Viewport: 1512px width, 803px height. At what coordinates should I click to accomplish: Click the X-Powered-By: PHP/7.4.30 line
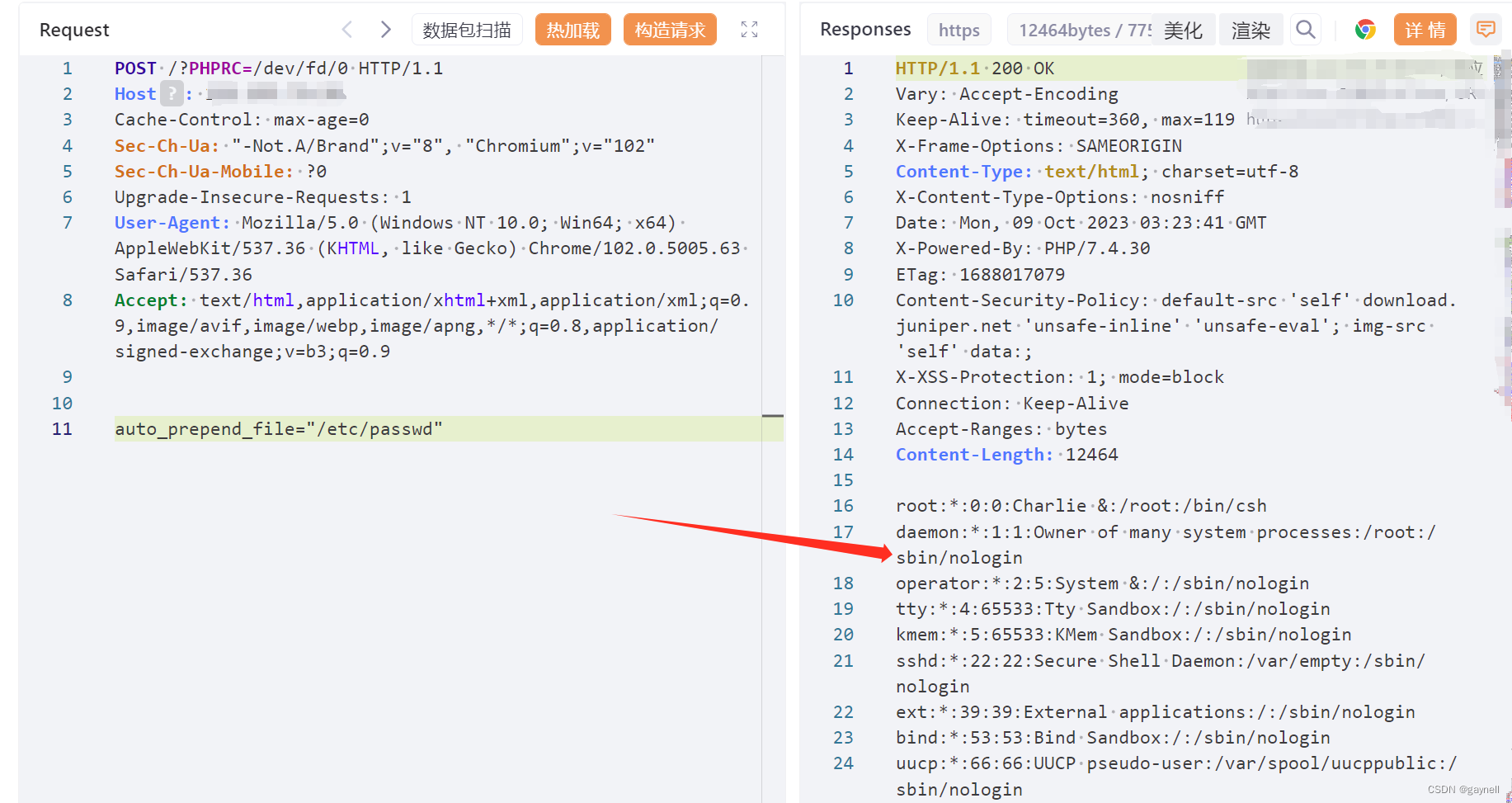(1023, 248)
